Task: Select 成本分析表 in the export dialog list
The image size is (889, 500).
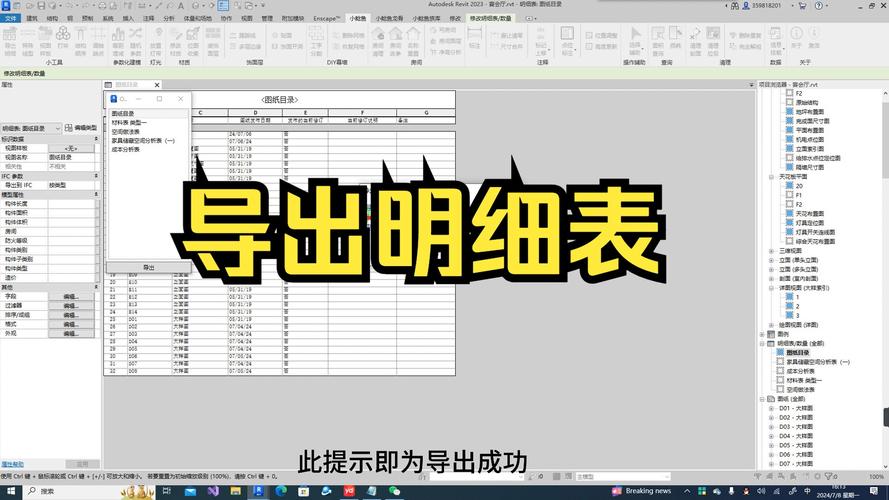Action: (x=125, y=150)
